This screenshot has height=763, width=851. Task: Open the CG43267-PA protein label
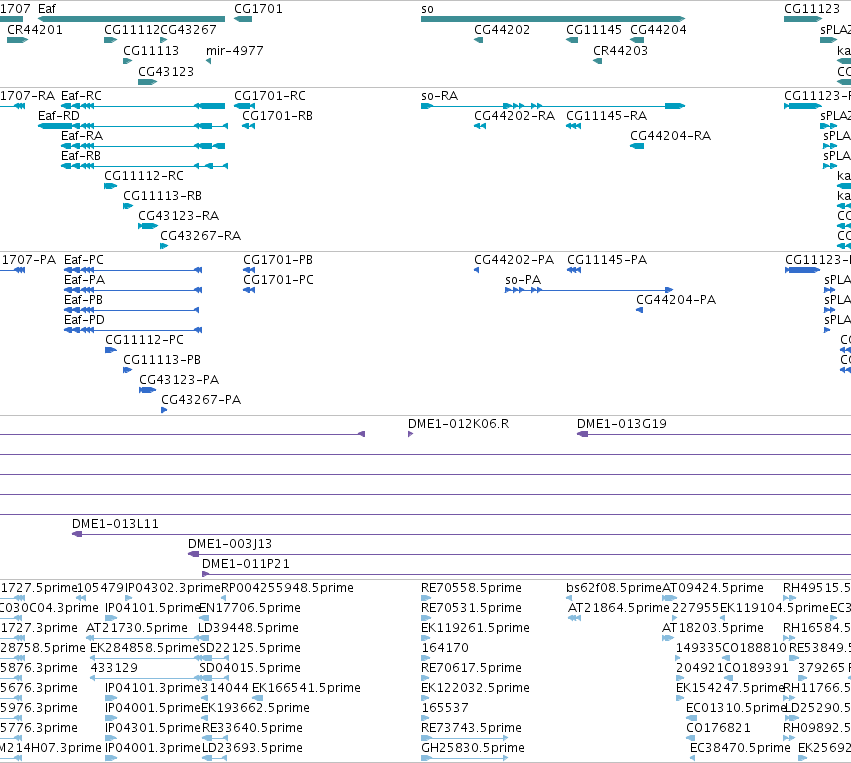201,400
